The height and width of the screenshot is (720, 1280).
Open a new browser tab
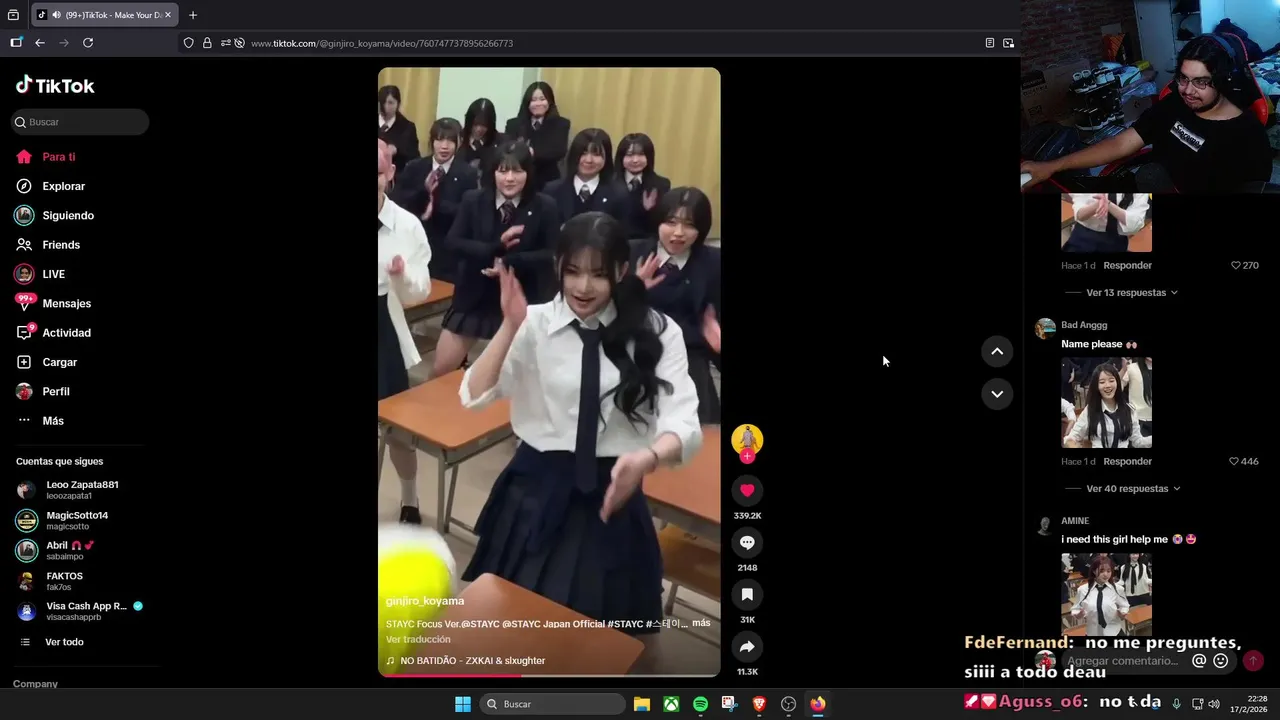(x=193, y=15)
